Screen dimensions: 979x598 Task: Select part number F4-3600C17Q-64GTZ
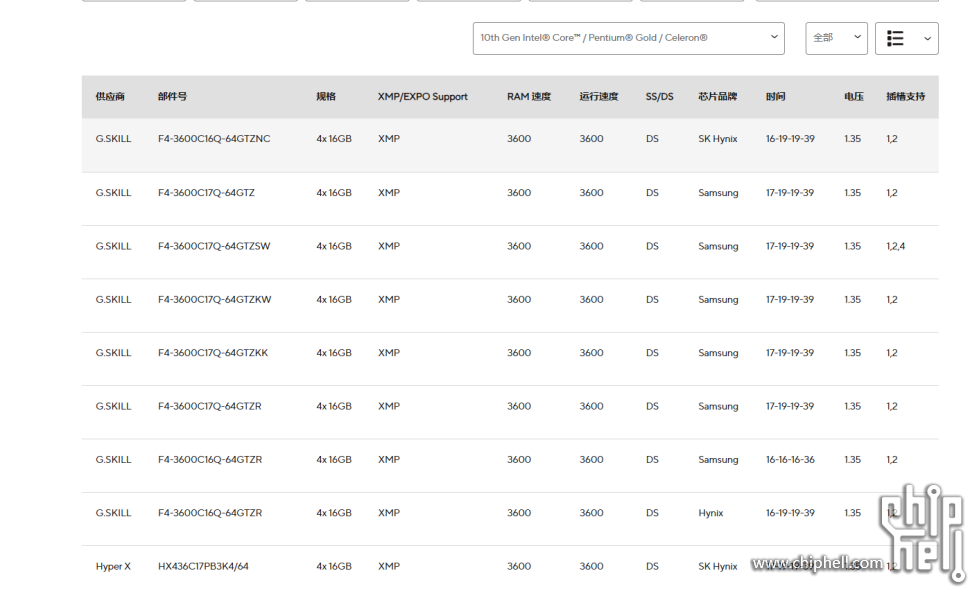point(206,193)
